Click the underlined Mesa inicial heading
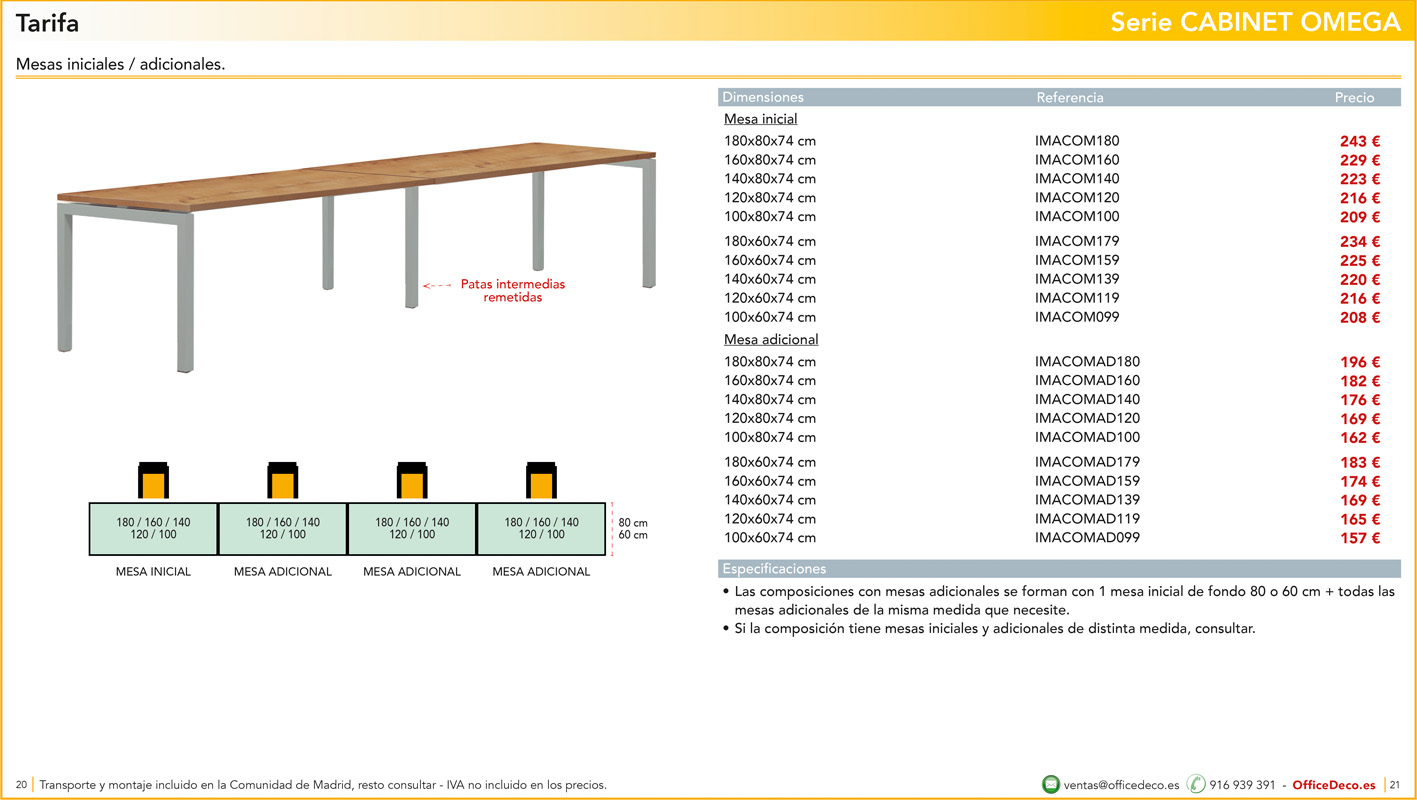Viewport: 1417px width, 800px height. tap(760, 119)
